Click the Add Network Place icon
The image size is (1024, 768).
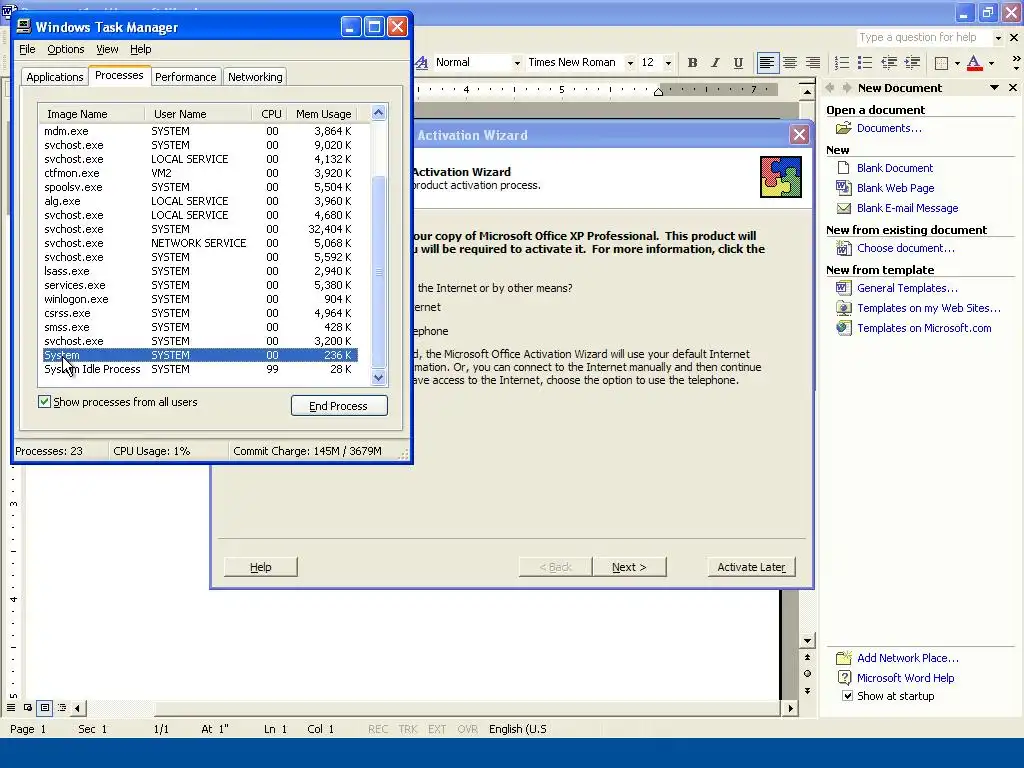pyautogui.click(x=844, y=658)
